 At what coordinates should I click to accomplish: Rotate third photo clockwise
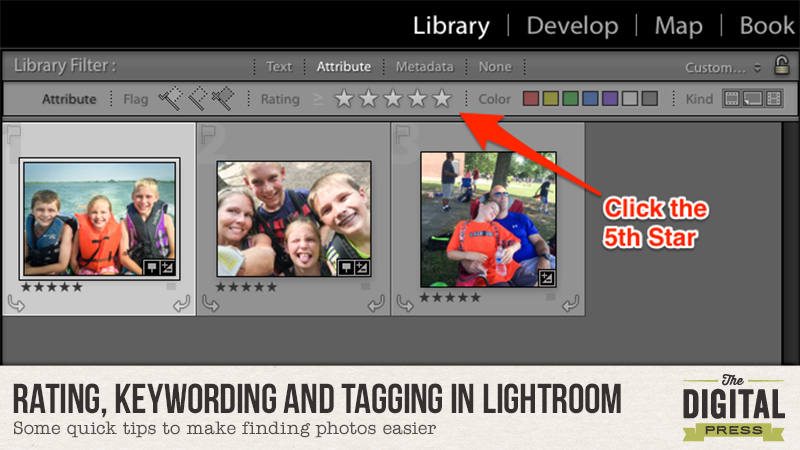tap(570, 304)
